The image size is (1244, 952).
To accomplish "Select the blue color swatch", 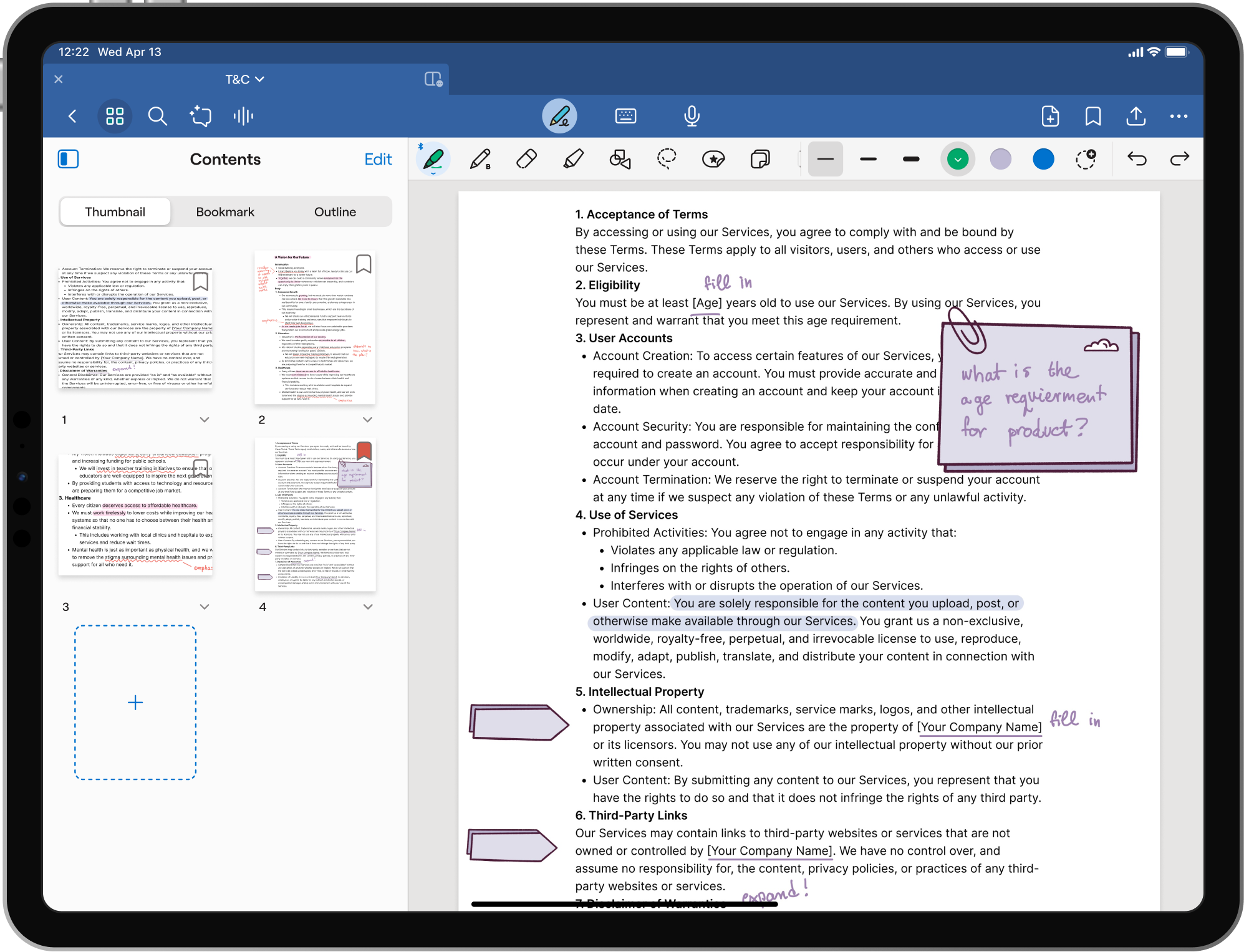I will pos(1043,159).
